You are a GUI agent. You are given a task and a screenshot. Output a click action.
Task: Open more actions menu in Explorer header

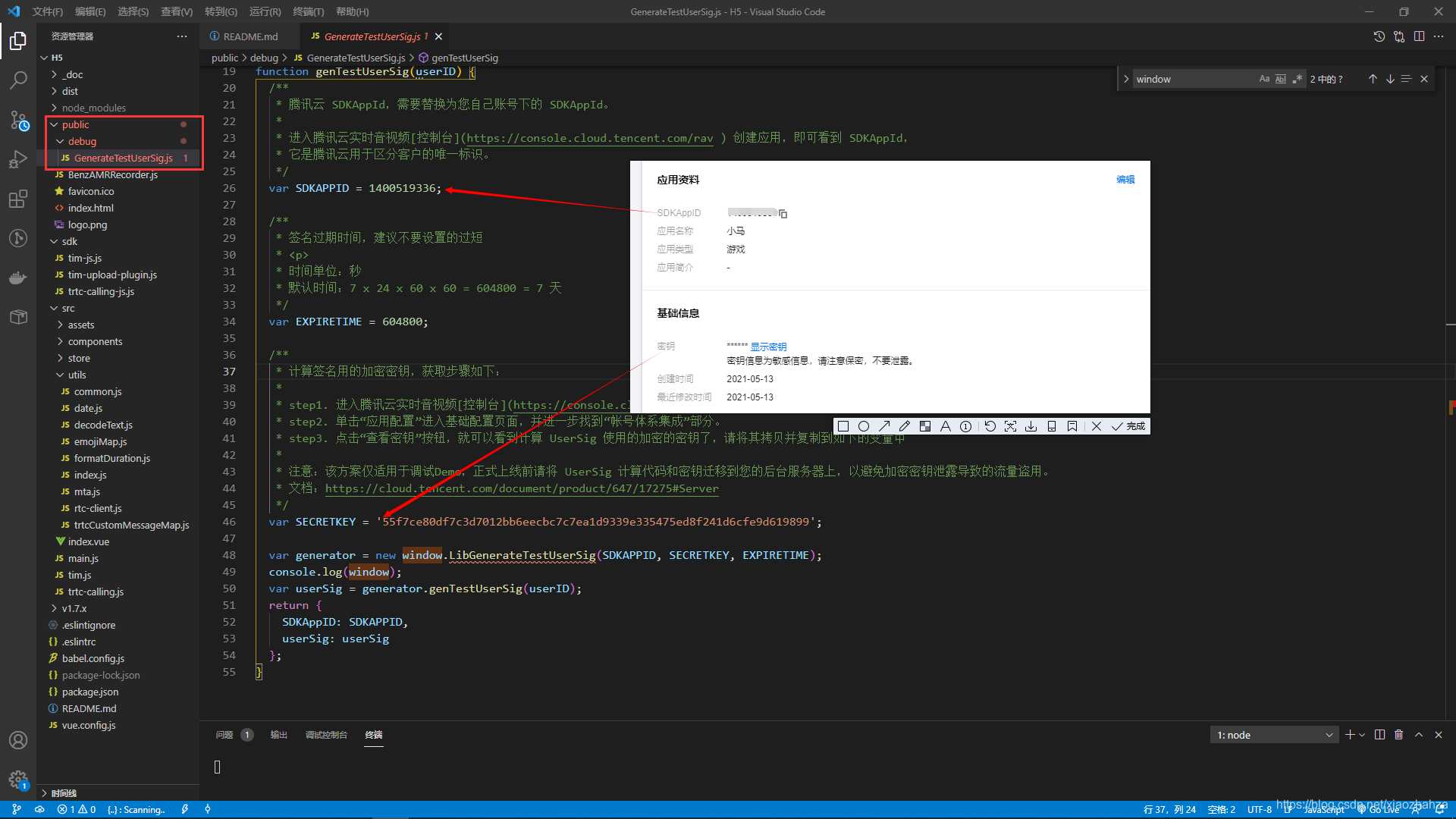(182, 36)
